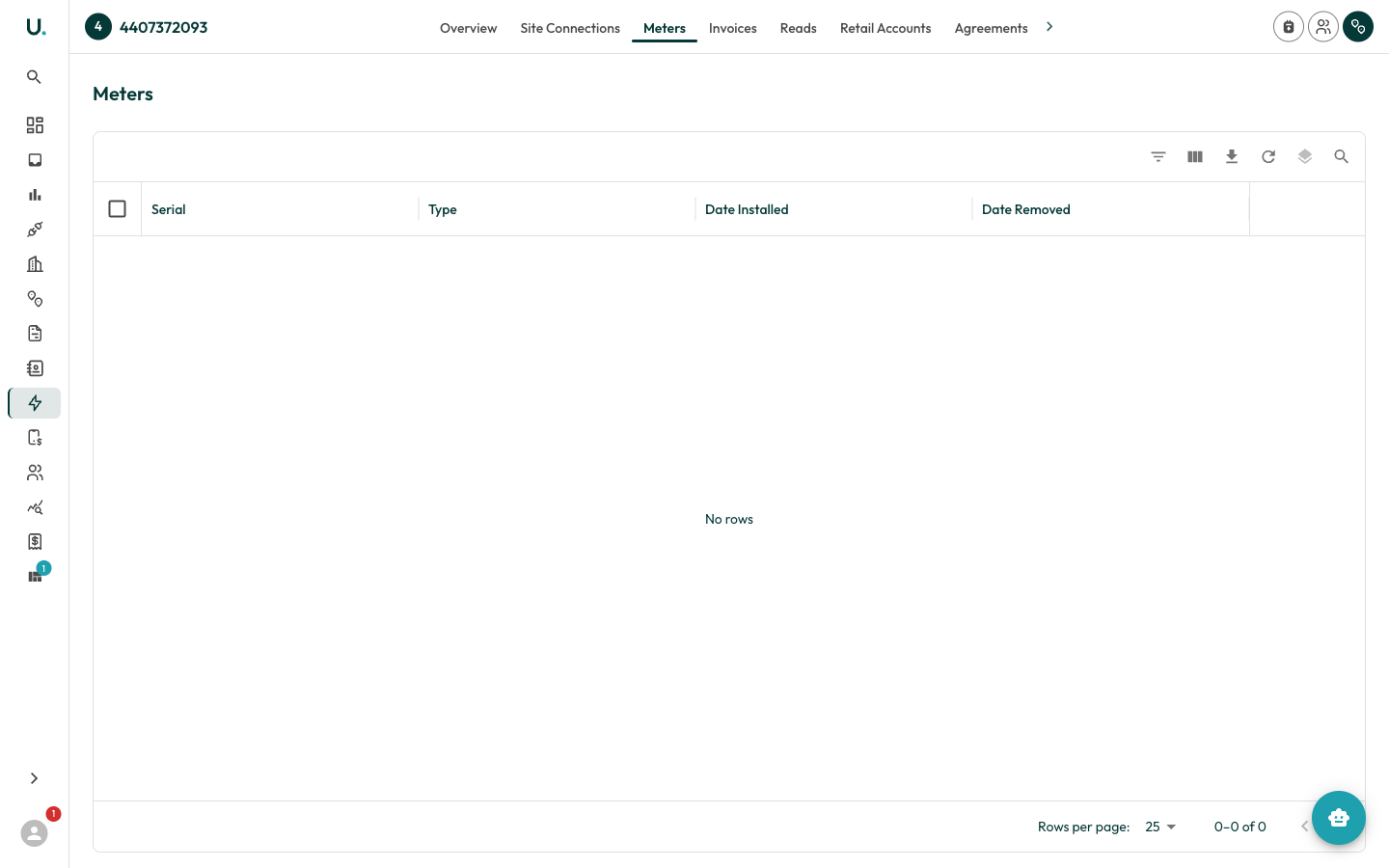Open the plug connections icon in sidebar
Screen dimensions: 1389x868
(35, 230)
